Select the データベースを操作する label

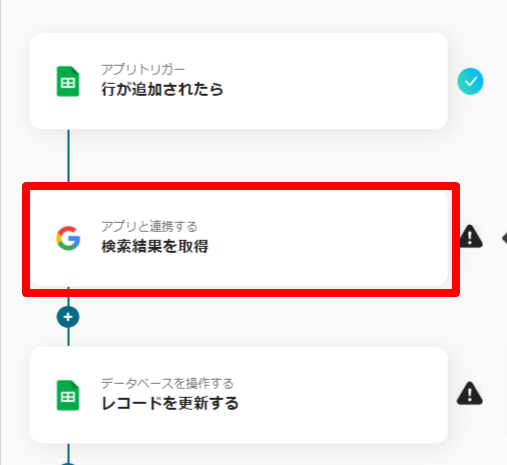167,383
